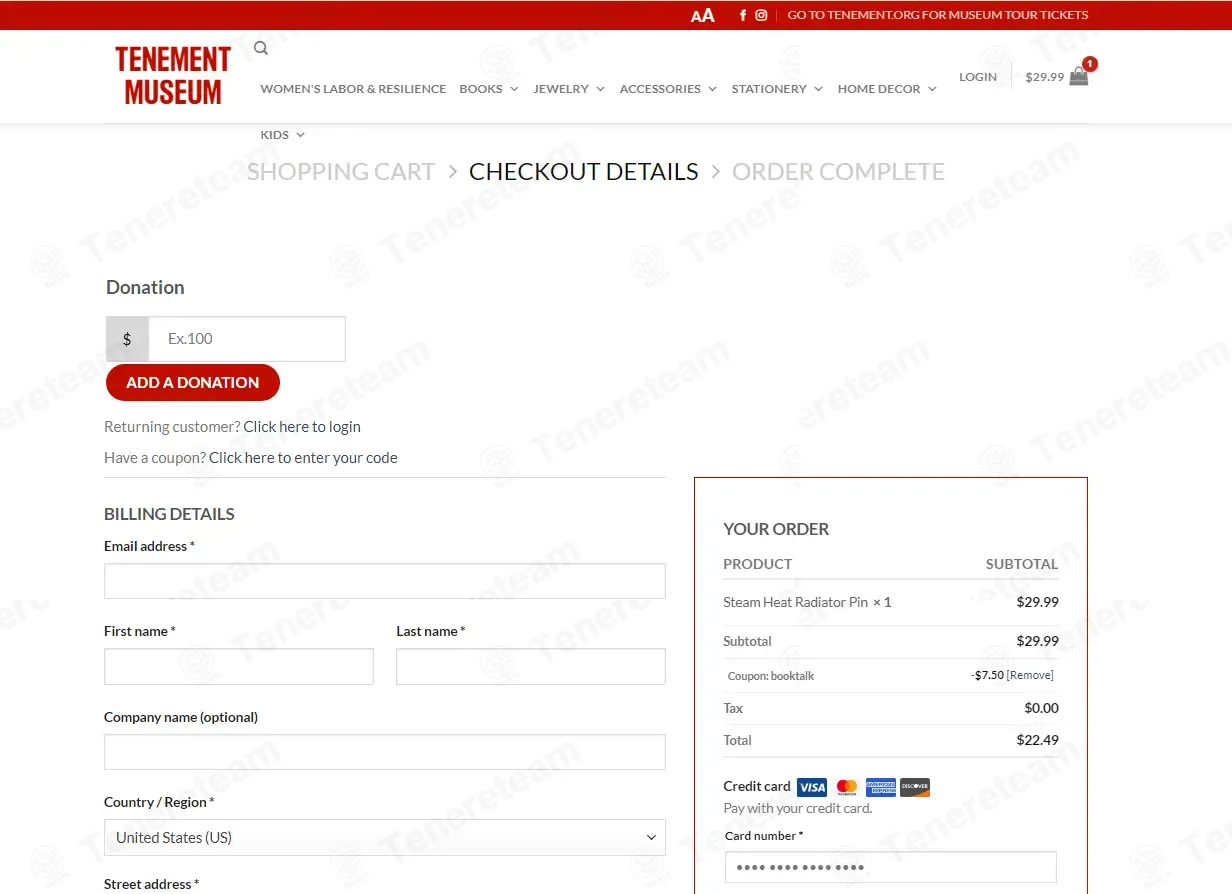Go back to Shopping Cart step

341,172
